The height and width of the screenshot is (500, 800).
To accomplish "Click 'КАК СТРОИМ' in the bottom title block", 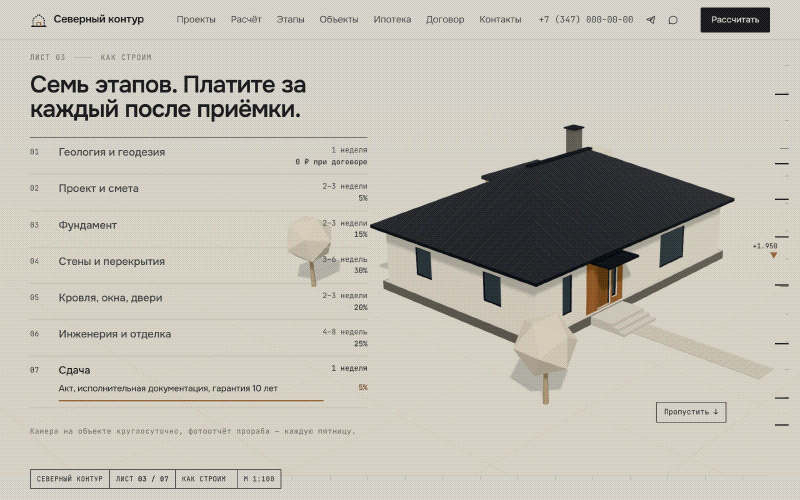I will coord(204,479).
